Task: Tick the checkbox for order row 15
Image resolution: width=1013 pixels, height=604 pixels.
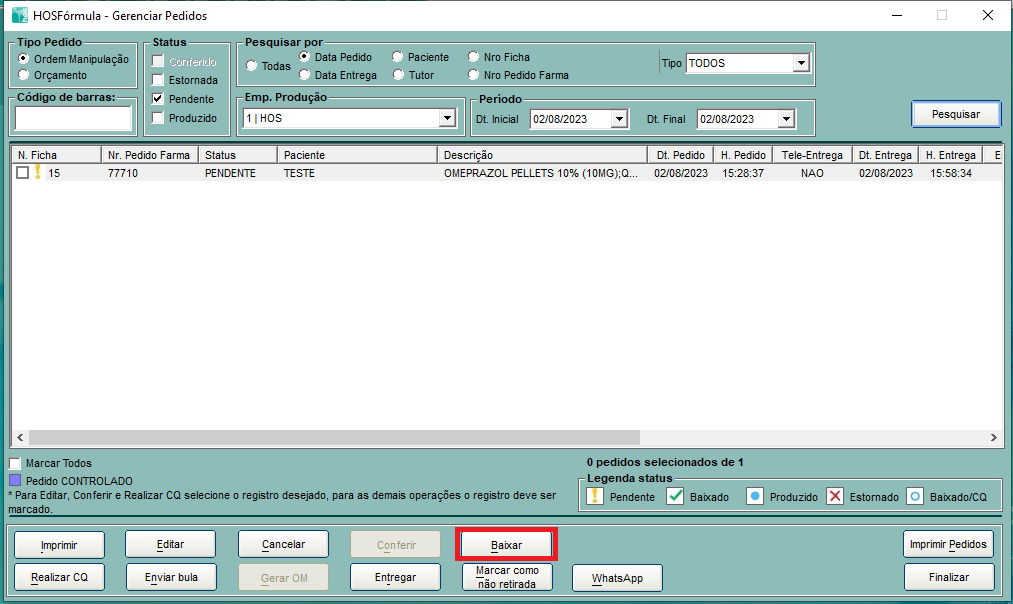Action: [22, 173]
